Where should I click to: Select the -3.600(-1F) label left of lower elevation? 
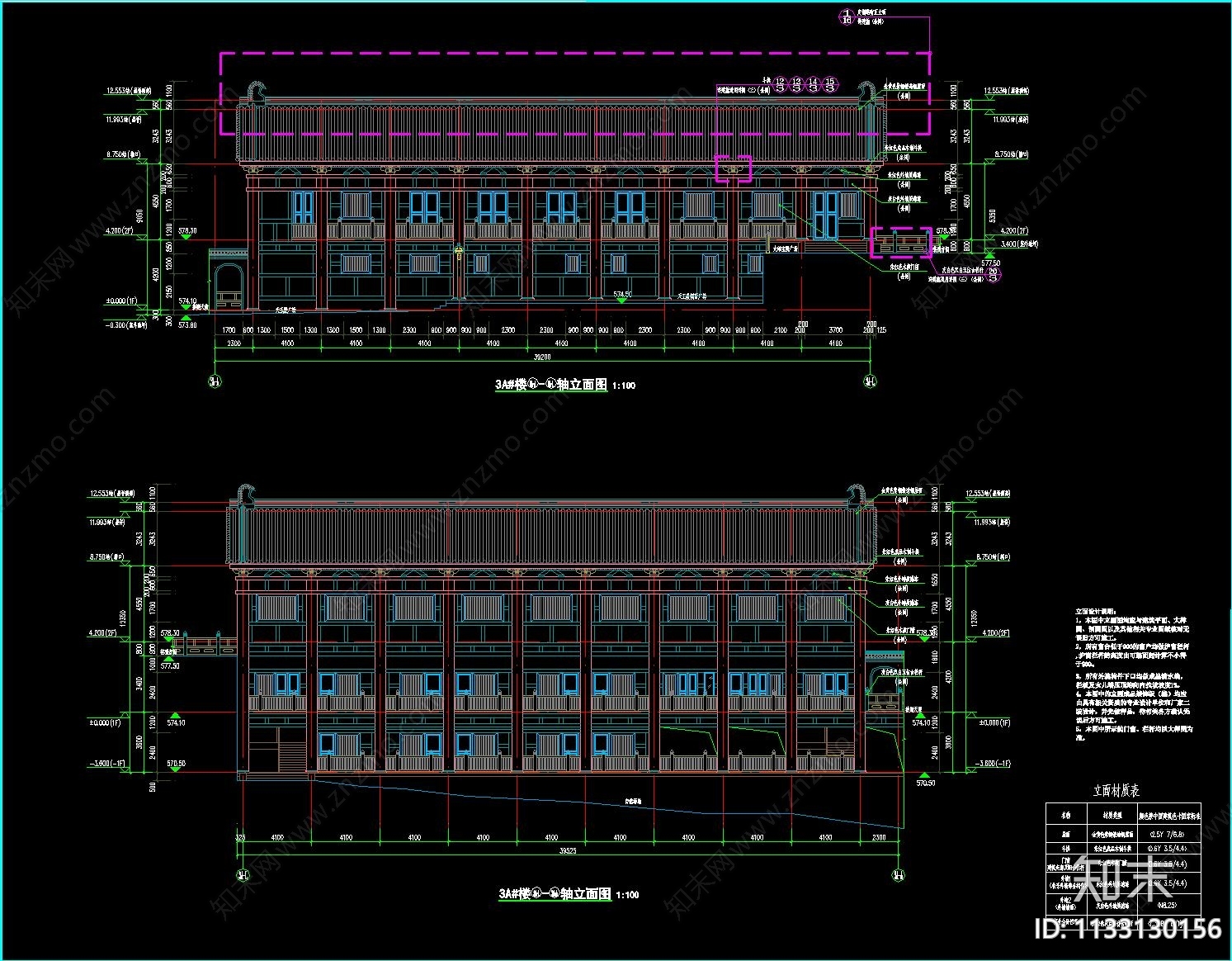109,764
